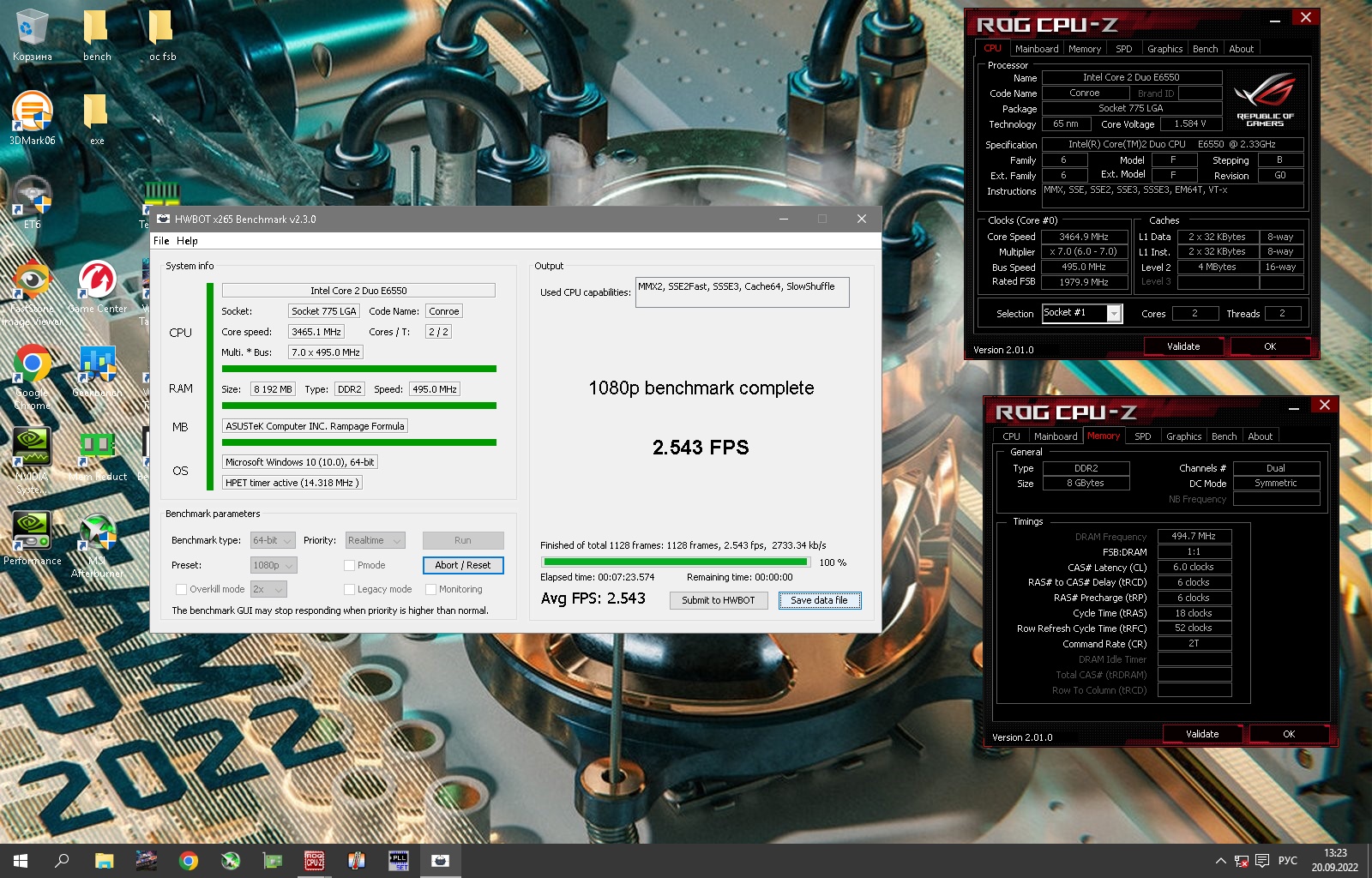
Task: Click the CPU name field Intel Core 2 Duo E6550
Action: click(x=358, y=291)
